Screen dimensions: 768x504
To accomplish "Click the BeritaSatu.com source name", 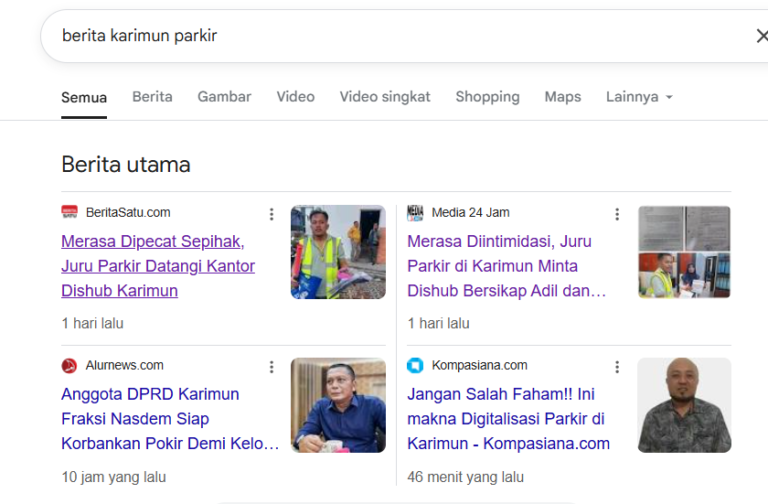I will [128, 213].
